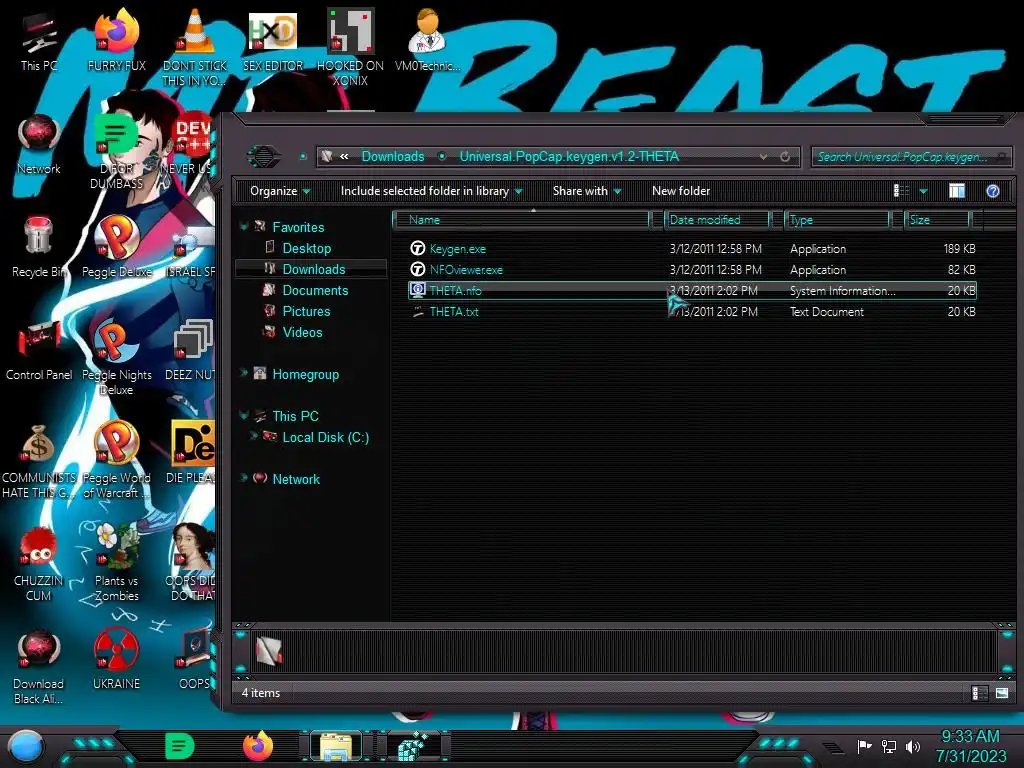Sort by the Size column header
The image size is (1024, 768).
click(x=938, y=220)
